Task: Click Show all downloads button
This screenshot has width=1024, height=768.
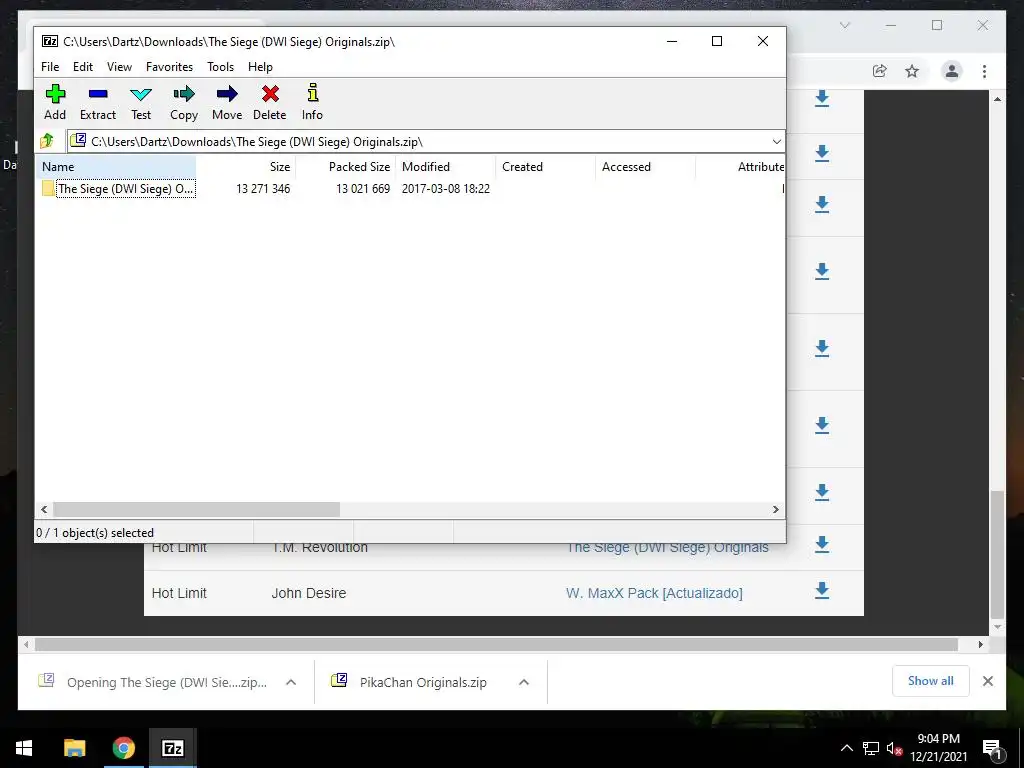Action: click(931, 681)
